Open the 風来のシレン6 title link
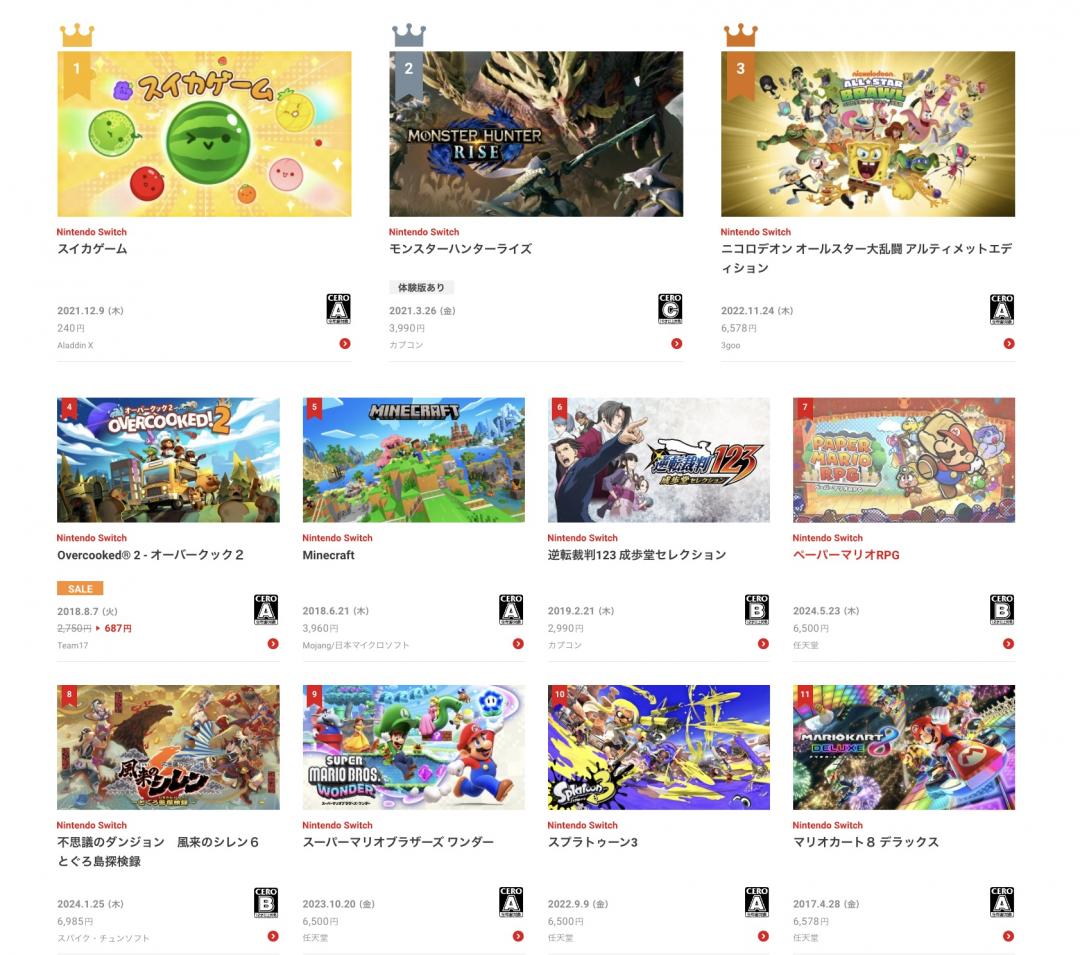 [x=158, y=852]
